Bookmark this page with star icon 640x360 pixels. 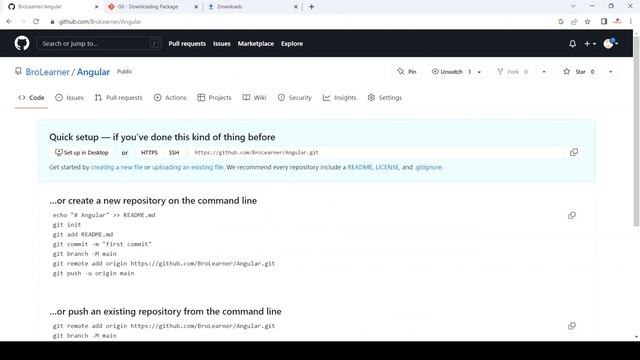click(587, 22)
